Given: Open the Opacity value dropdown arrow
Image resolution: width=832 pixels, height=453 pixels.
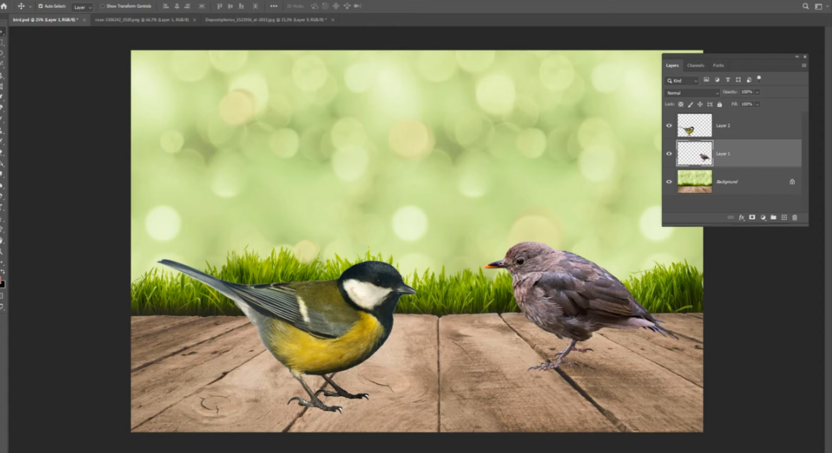Looking at the screenshot, I should click(x=758, y=92).
